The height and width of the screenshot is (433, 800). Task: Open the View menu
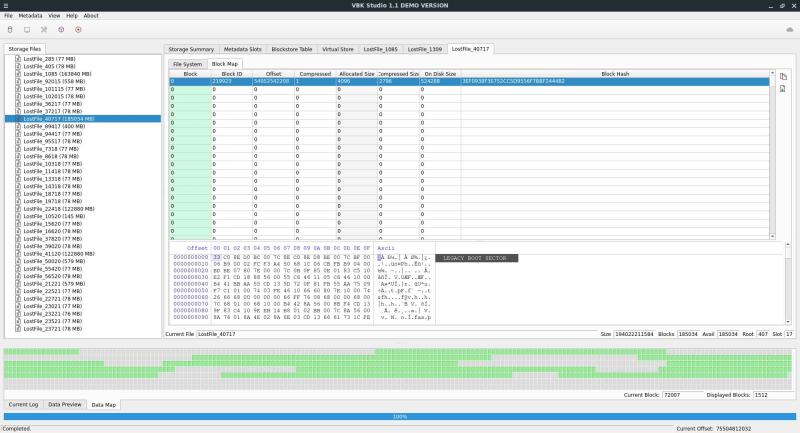[x=54, y=16]
